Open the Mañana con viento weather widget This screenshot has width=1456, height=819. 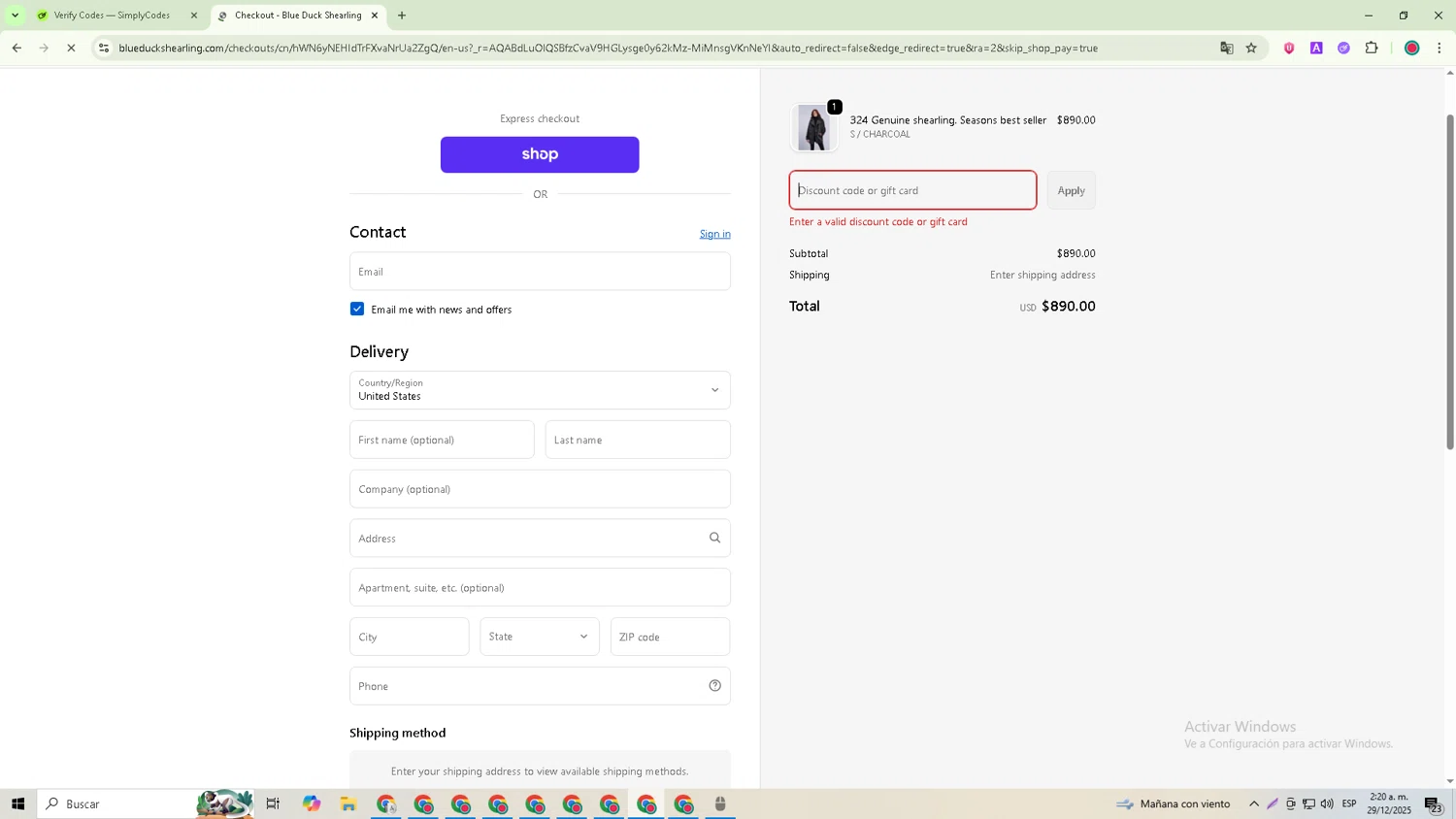click(1174, 803)
